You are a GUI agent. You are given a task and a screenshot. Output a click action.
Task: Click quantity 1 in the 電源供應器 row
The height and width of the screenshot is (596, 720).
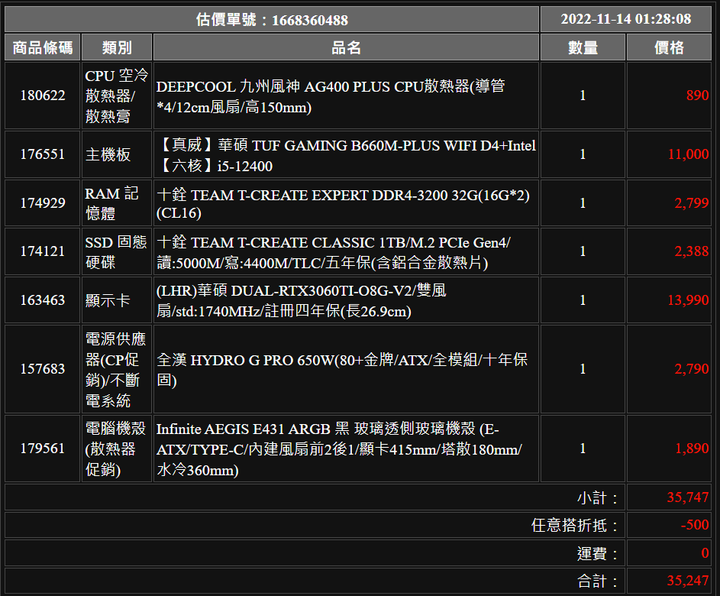point(583,369)
